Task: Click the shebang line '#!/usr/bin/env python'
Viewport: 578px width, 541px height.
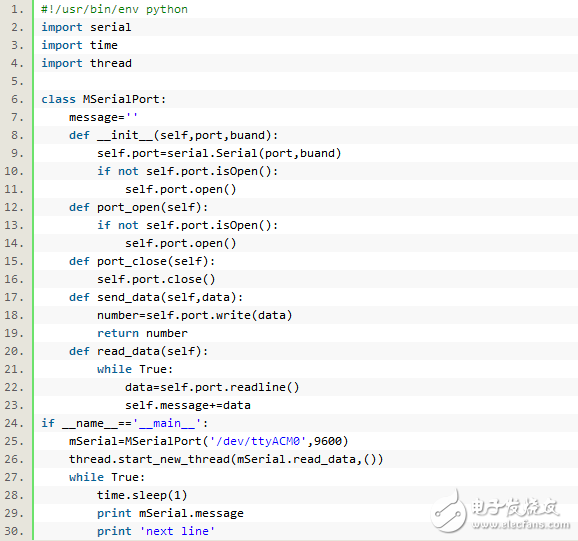Action: click(114, 9)
